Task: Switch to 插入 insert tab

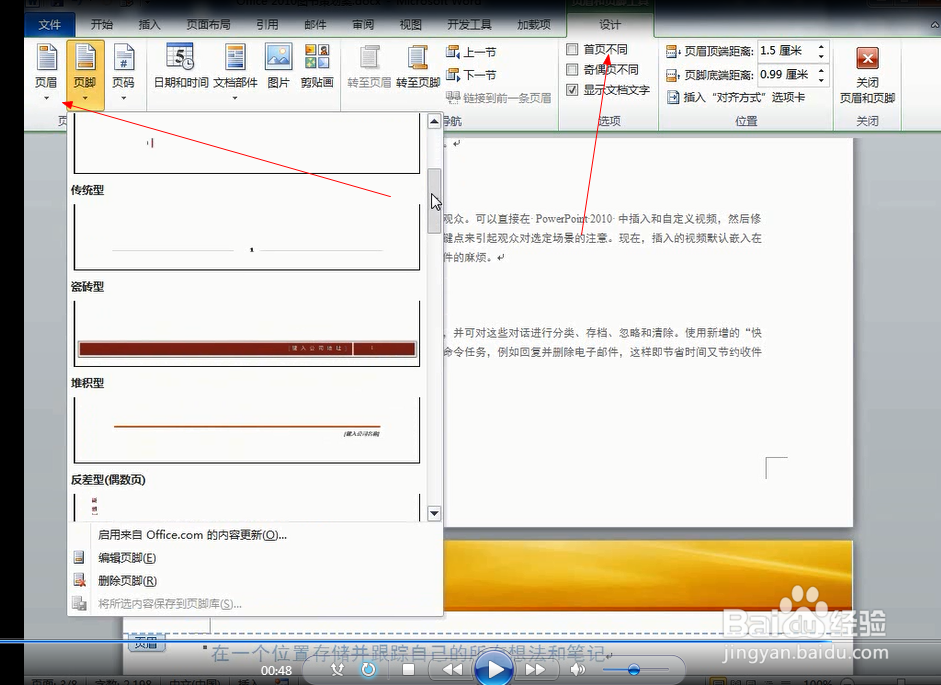Action: (x=149, y=25)
